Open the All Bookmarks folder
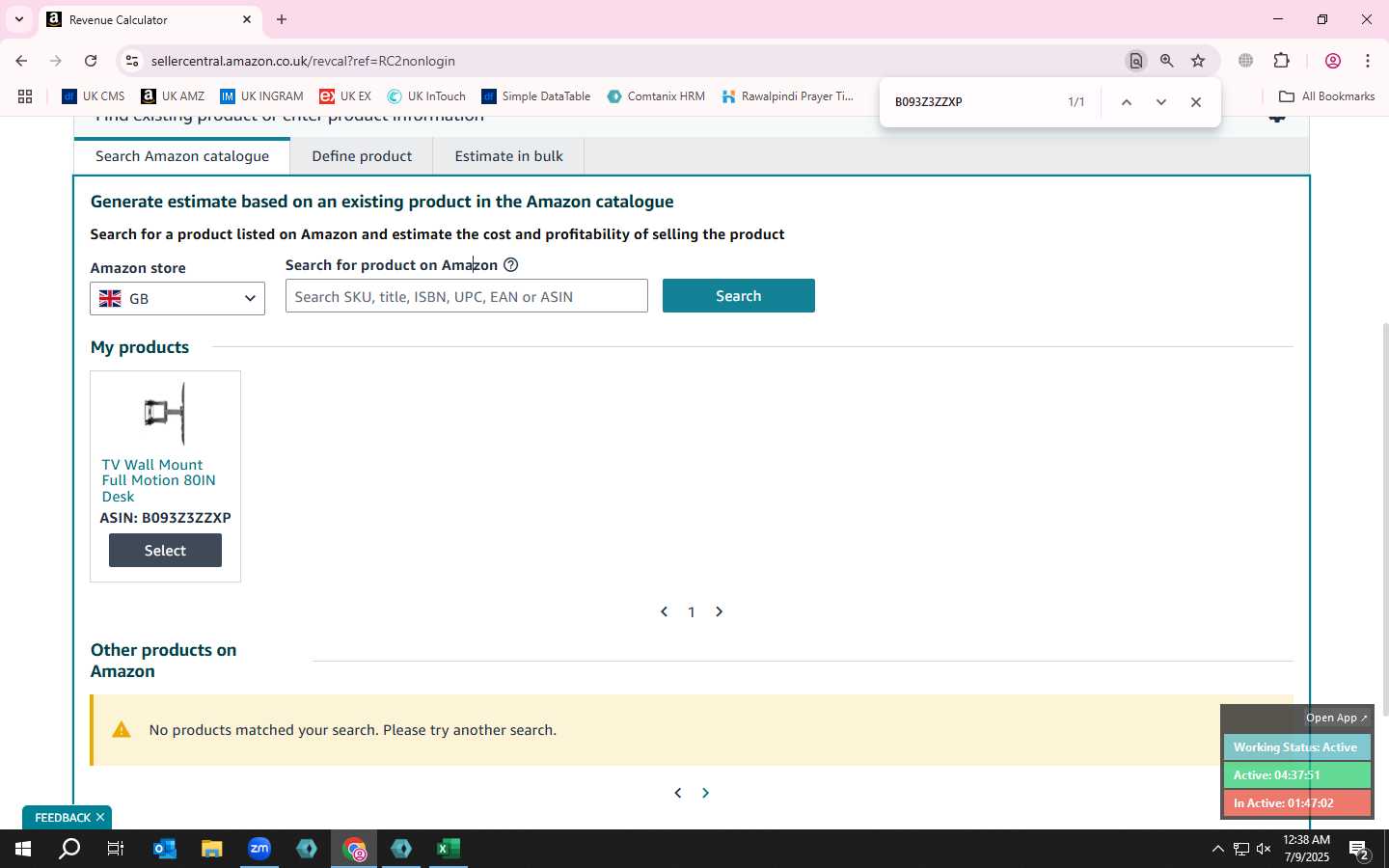 1326,96
